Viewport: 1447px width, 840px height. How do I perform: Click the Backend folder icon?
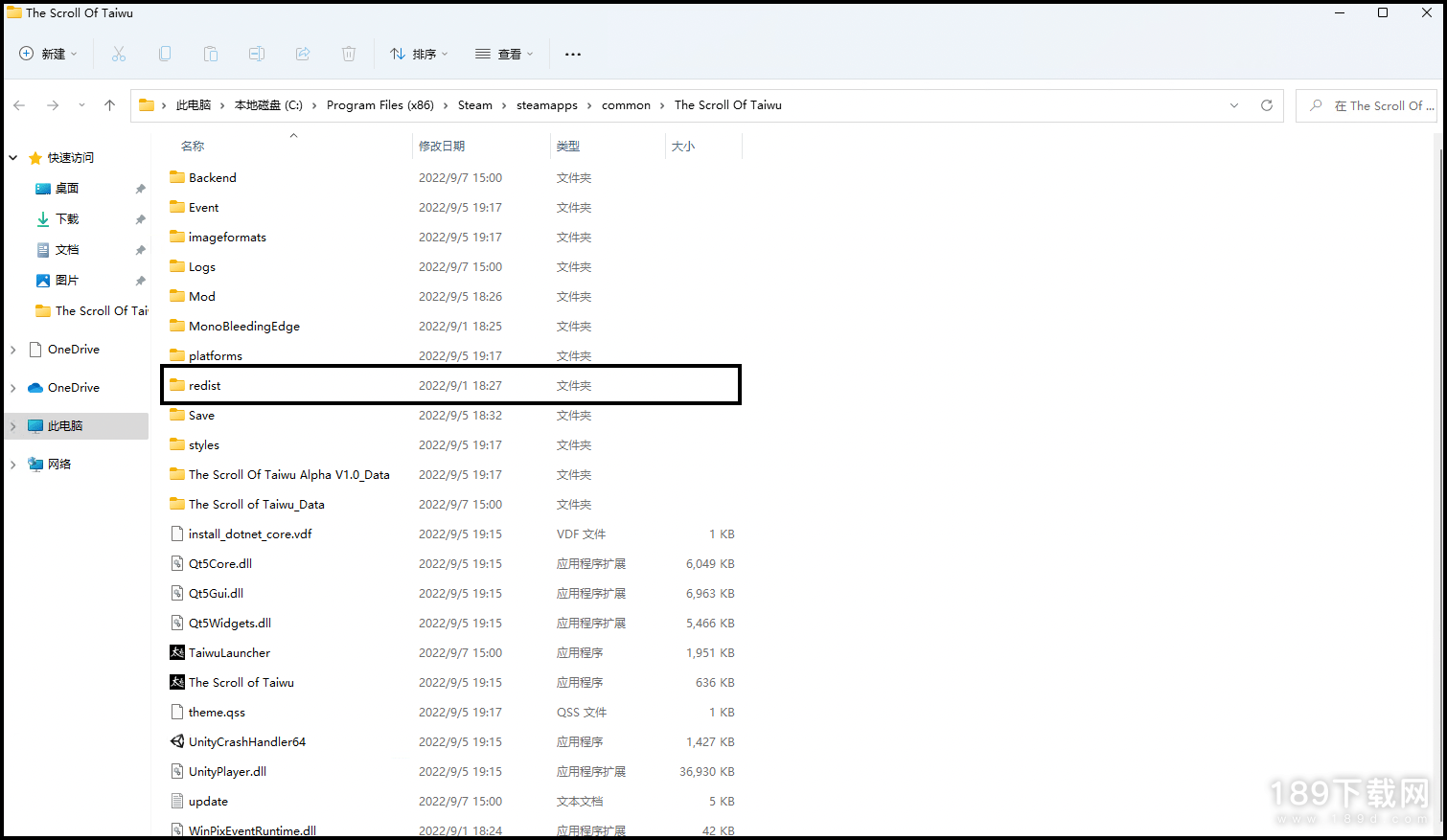177,177
